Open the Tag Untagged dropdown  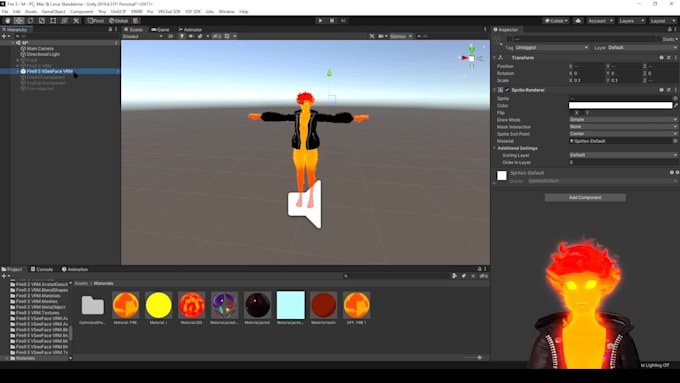click(552, 47)
